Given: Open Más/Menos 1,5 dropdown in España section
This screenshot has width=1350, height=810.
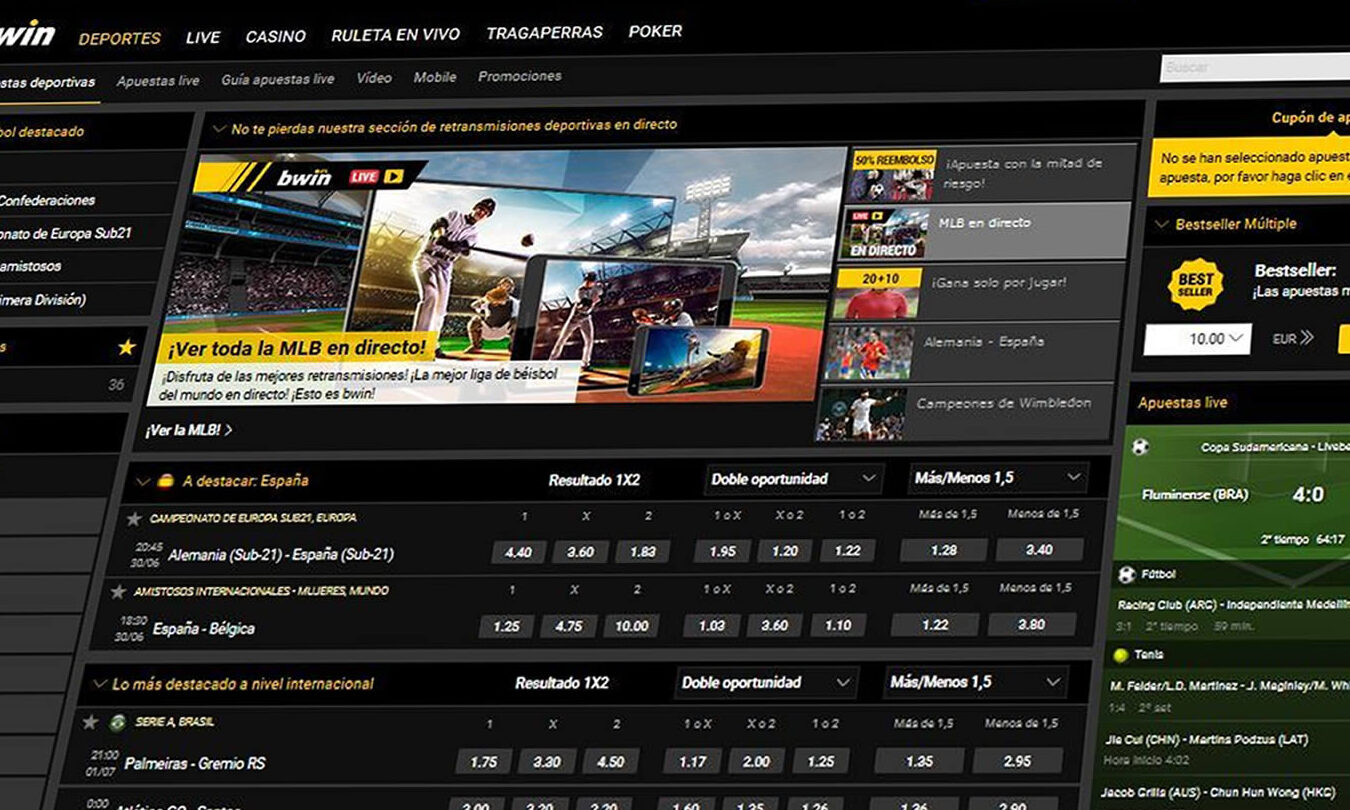Looking at the screenshot, I should [x=999, y=478].
